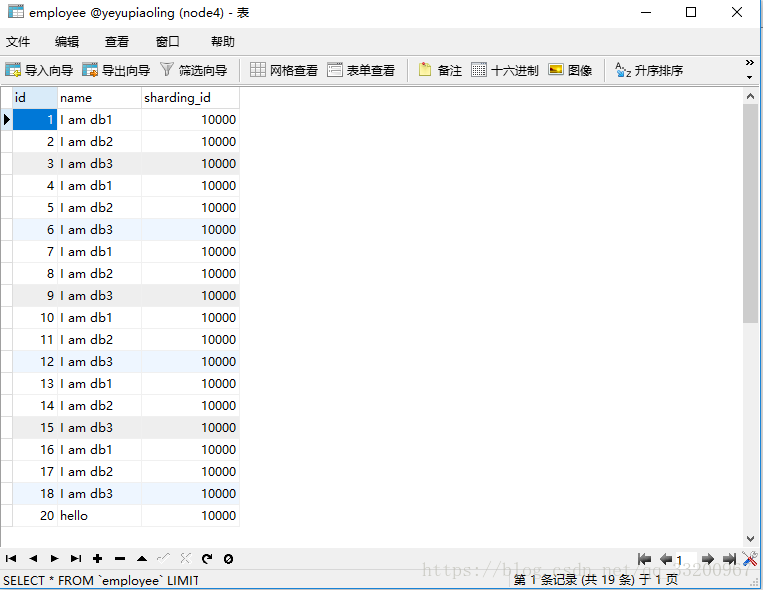
Task: Click the name column header
Action: pyautogui.click(x=99, y=98)
